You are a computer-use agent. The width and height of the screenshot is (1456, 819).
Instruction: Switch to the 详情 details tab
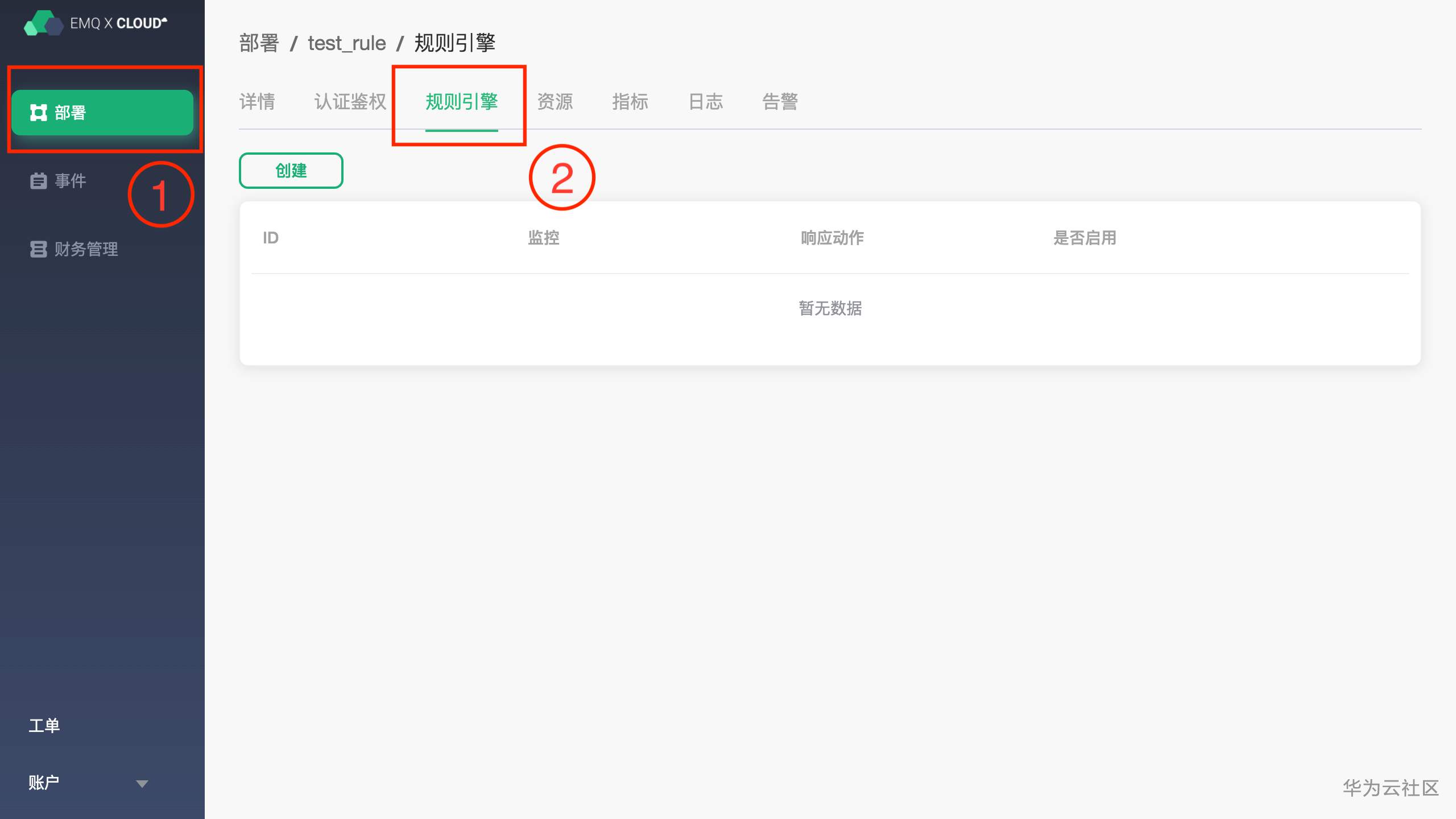[x=257, y=102]
